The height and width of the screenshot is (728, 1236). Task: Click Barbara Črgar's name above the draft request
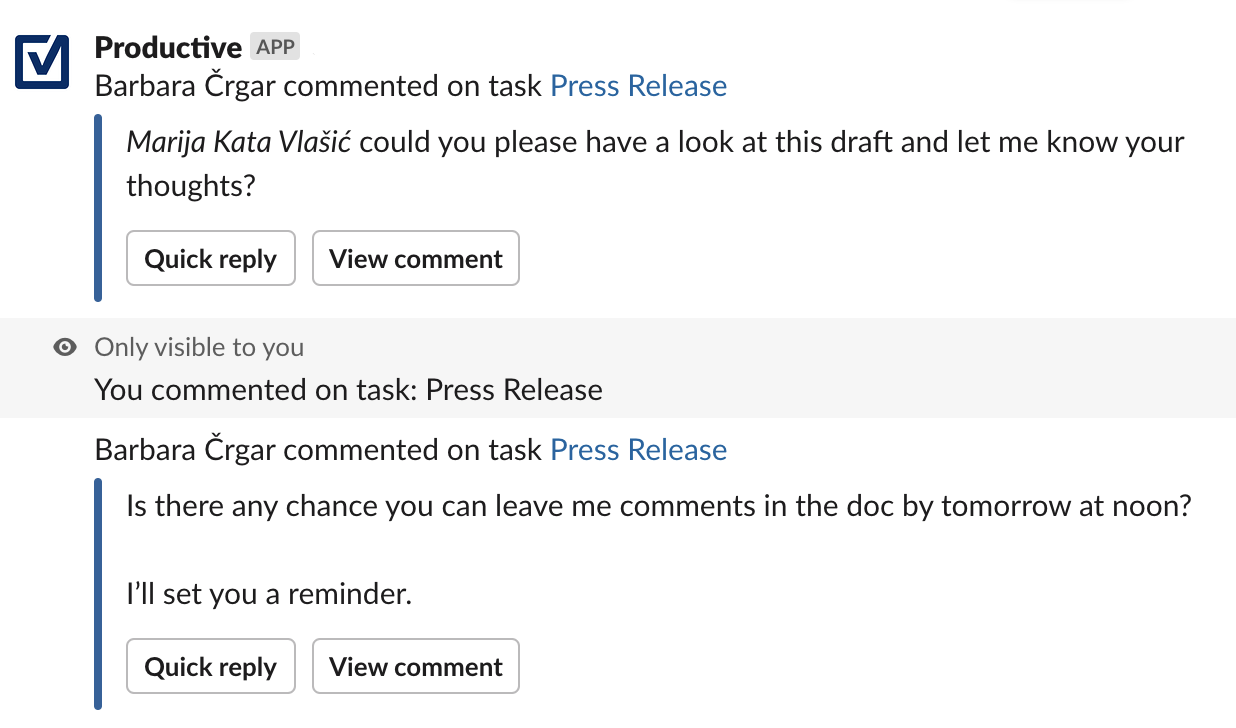(x=186, y=86)
